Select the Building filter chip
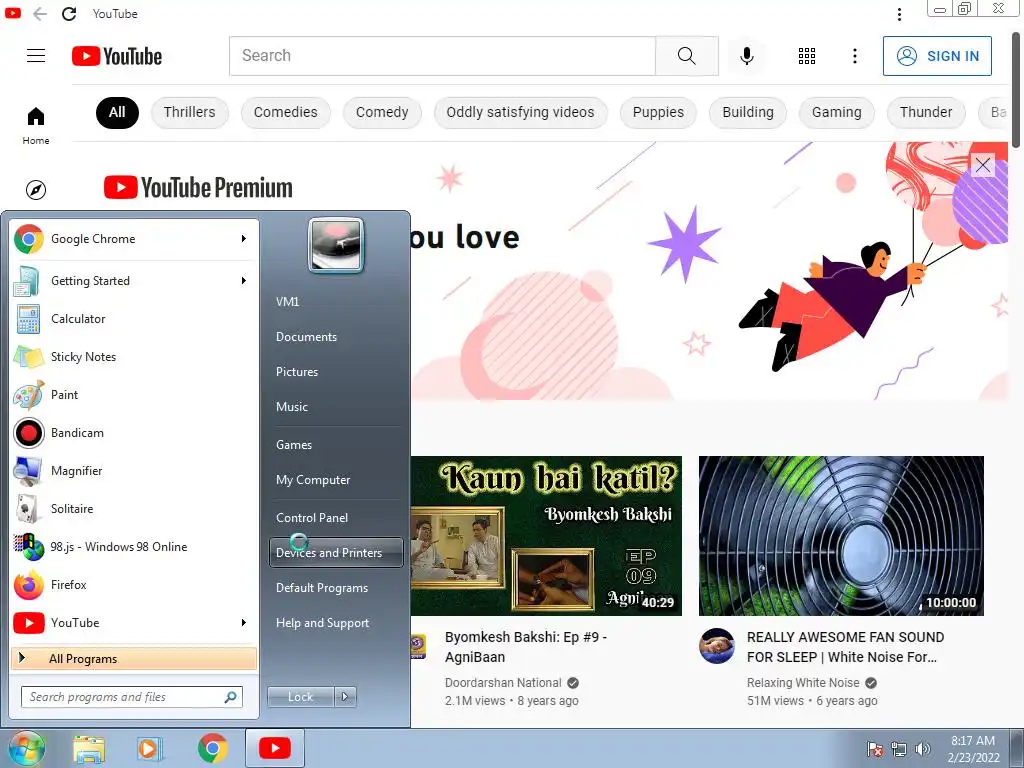This screenshot has height=768, width=1024. point(748,112)
